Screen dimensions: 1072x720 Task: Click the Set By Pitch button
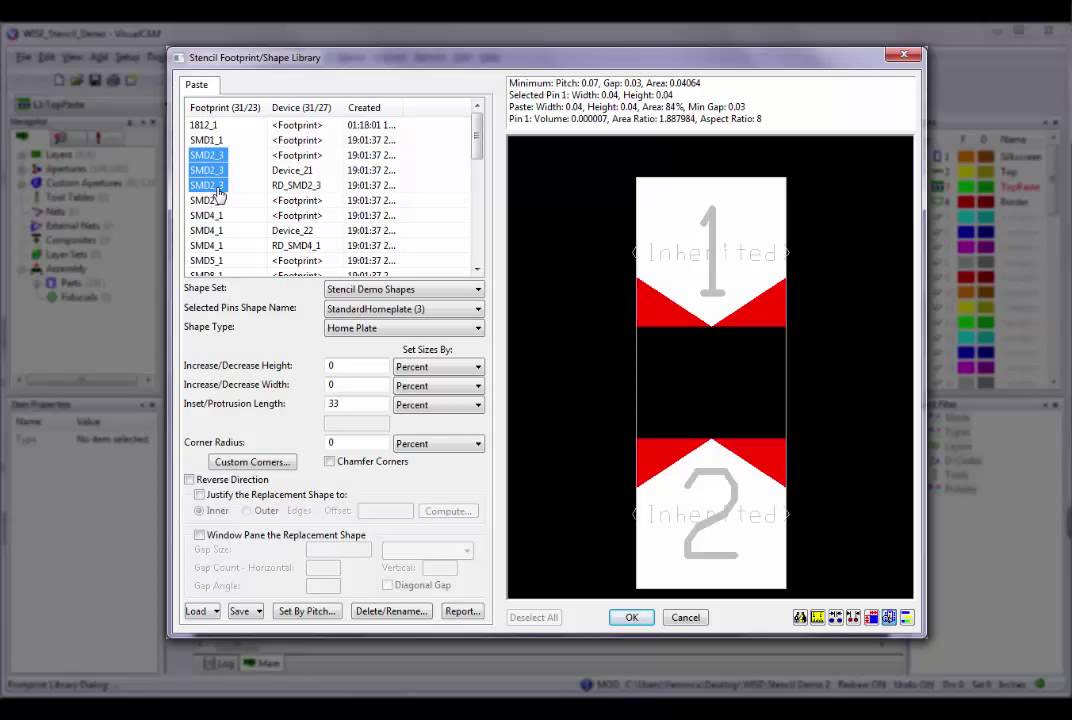[x=307, y=611]
